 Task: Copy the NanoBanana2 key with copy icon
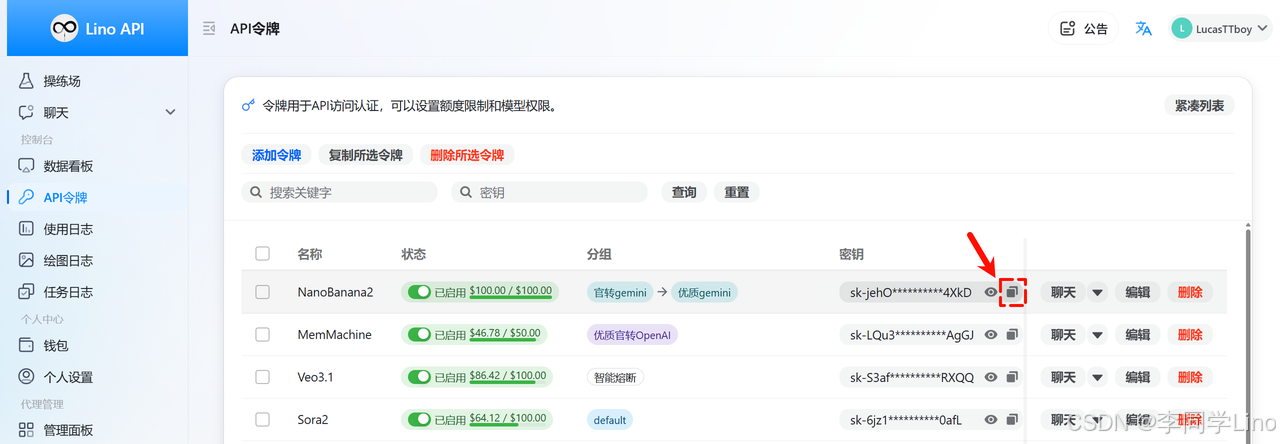(x=1012, y=292)
